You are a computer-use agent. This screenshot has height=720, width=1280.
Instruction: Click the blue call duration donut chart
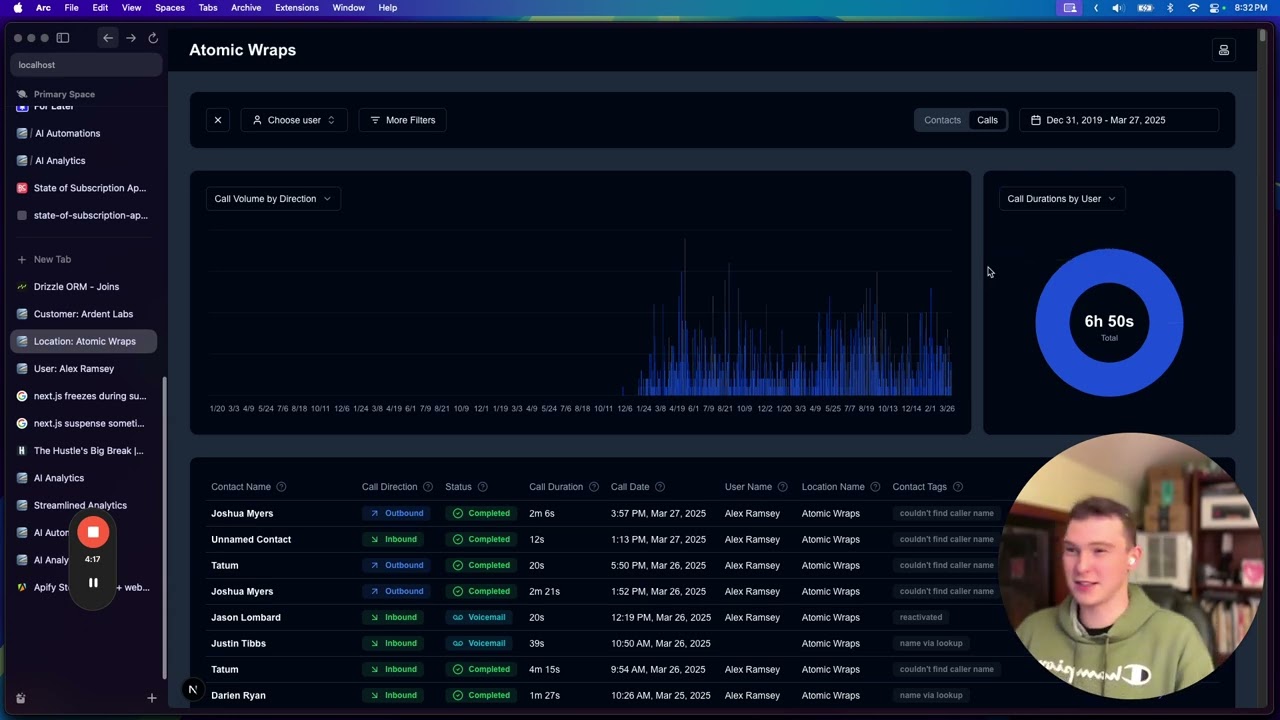click(1109, 322)
